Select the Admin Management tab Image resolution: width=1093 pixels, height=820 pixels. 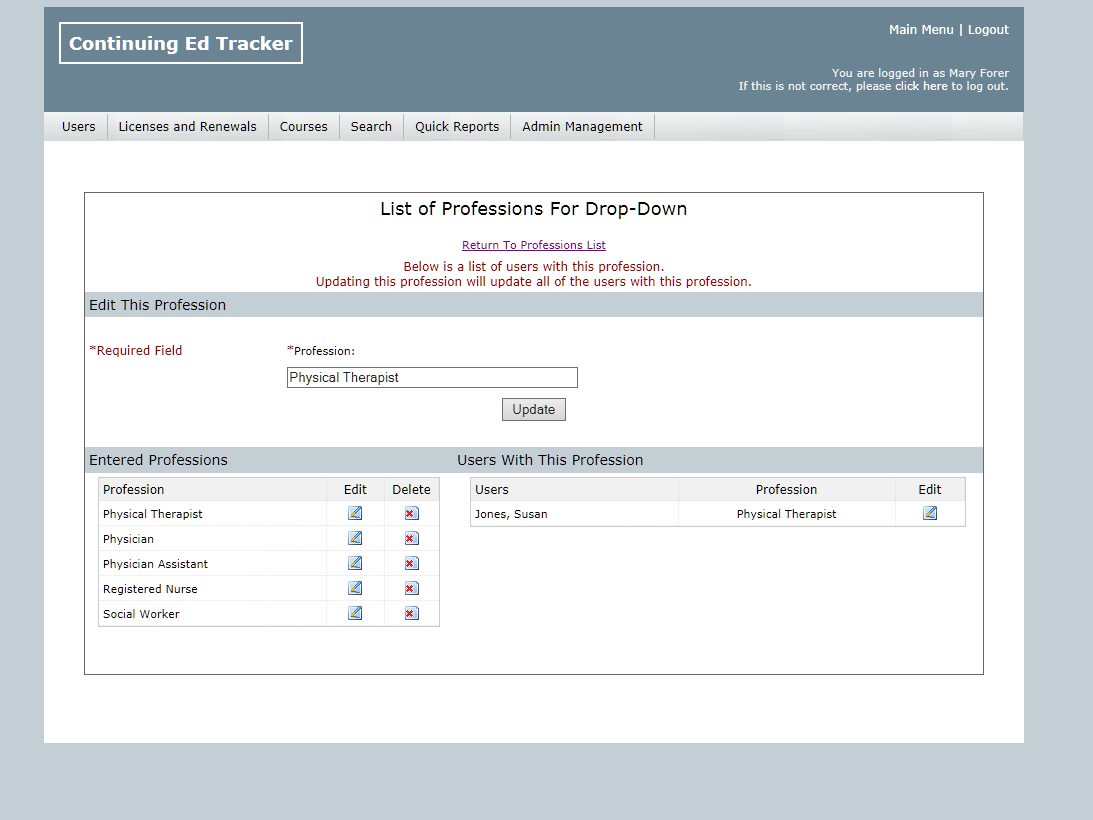tap(581, 126)
